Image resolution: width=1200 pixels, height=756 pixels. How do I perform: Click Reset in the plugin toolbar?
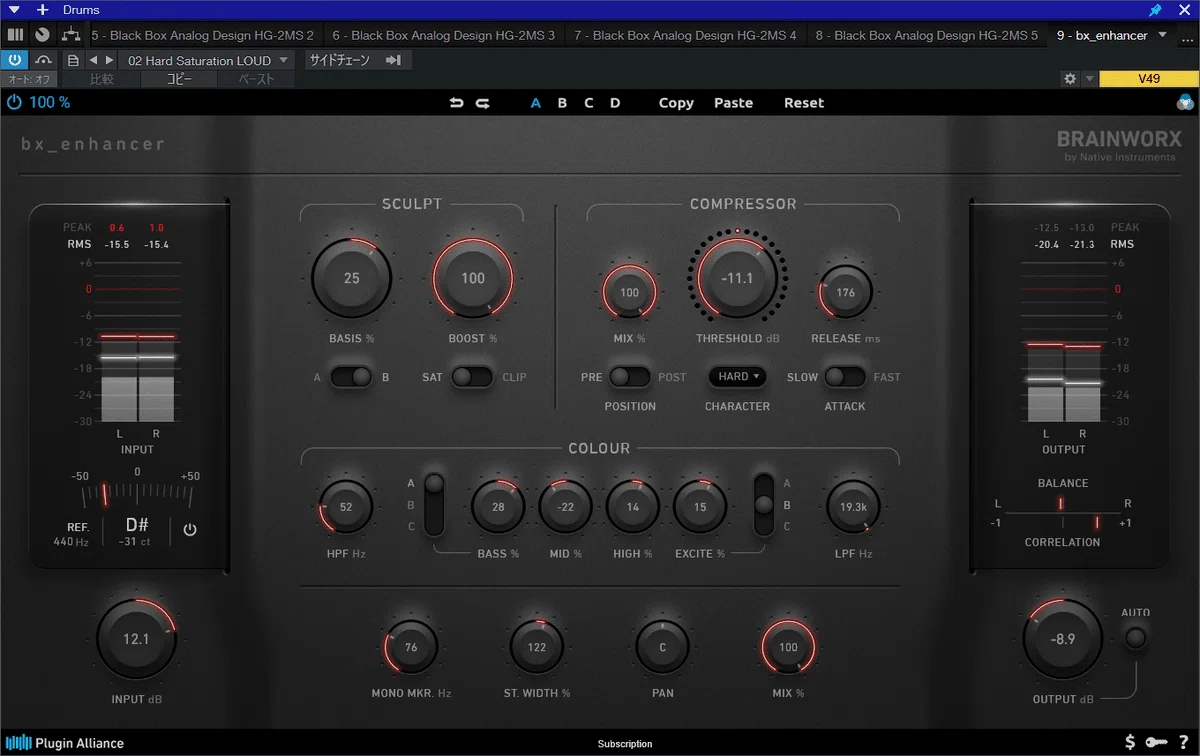(x=804, y=102)
